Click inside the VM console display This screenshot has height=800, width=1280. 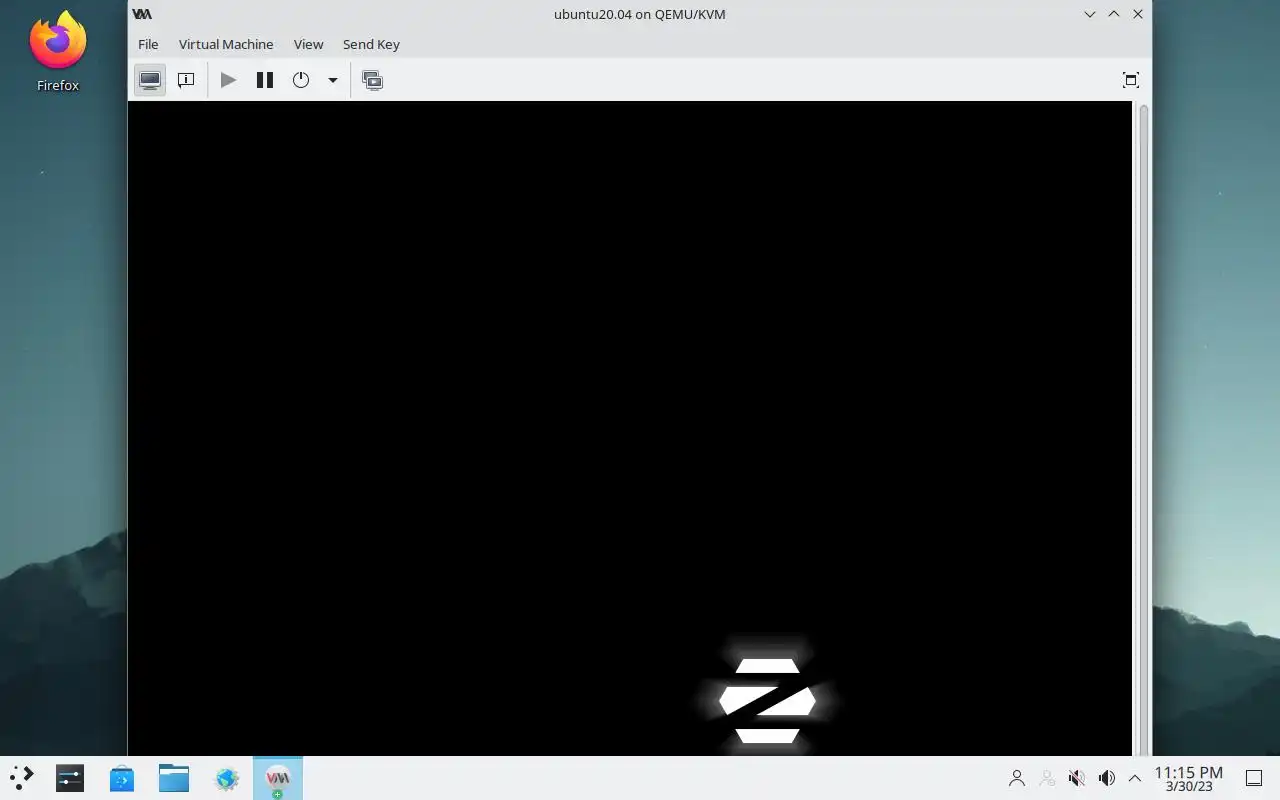630,428
